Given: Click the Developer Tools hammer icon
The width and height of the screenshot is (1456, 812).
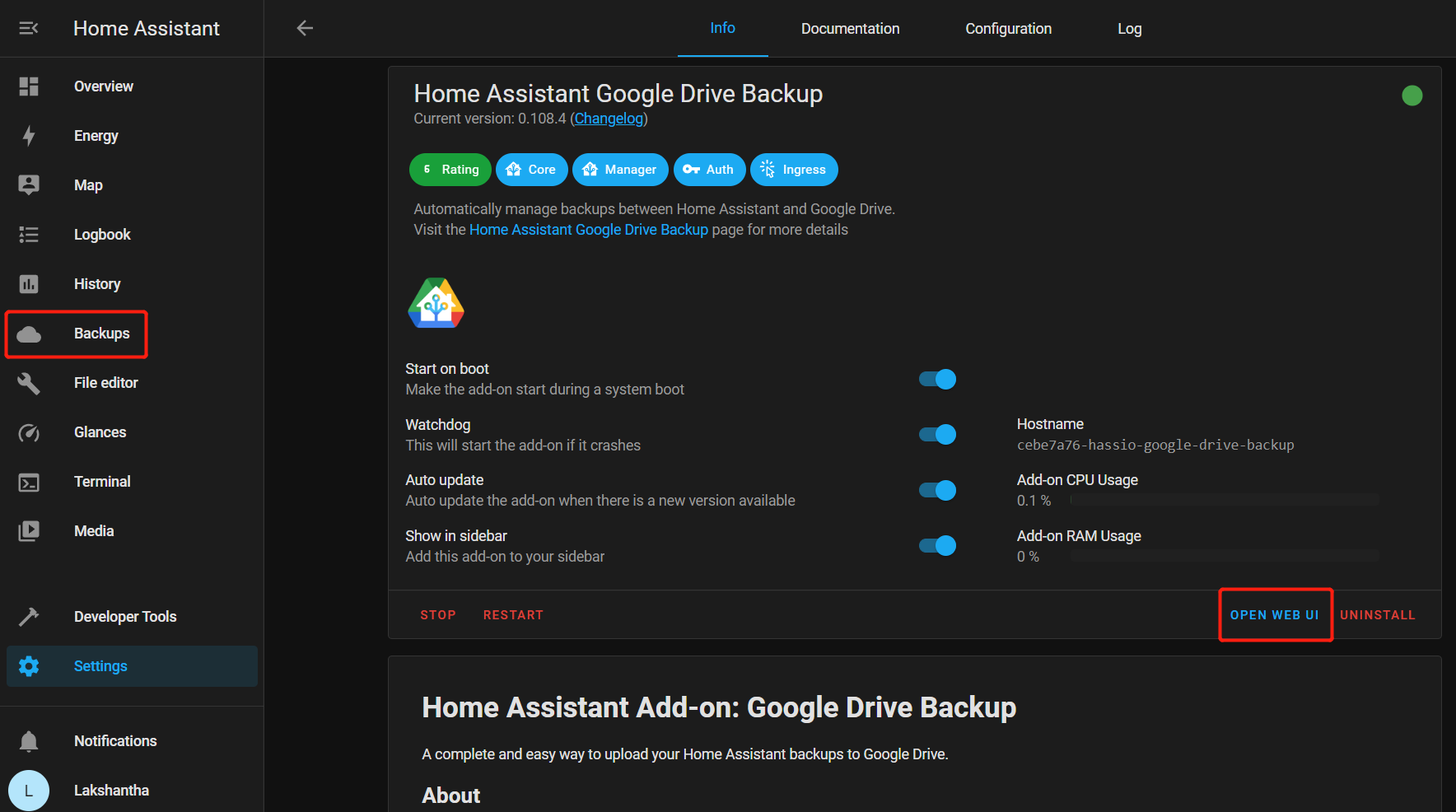Looking at the screenshot, I should click(x=29, y=617).
